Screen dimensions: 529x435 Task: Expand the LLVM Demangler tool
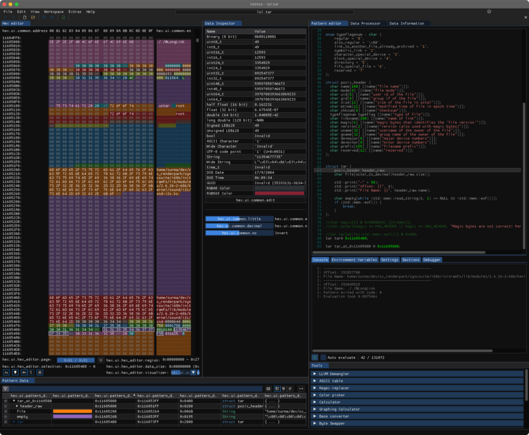[417, 374]
